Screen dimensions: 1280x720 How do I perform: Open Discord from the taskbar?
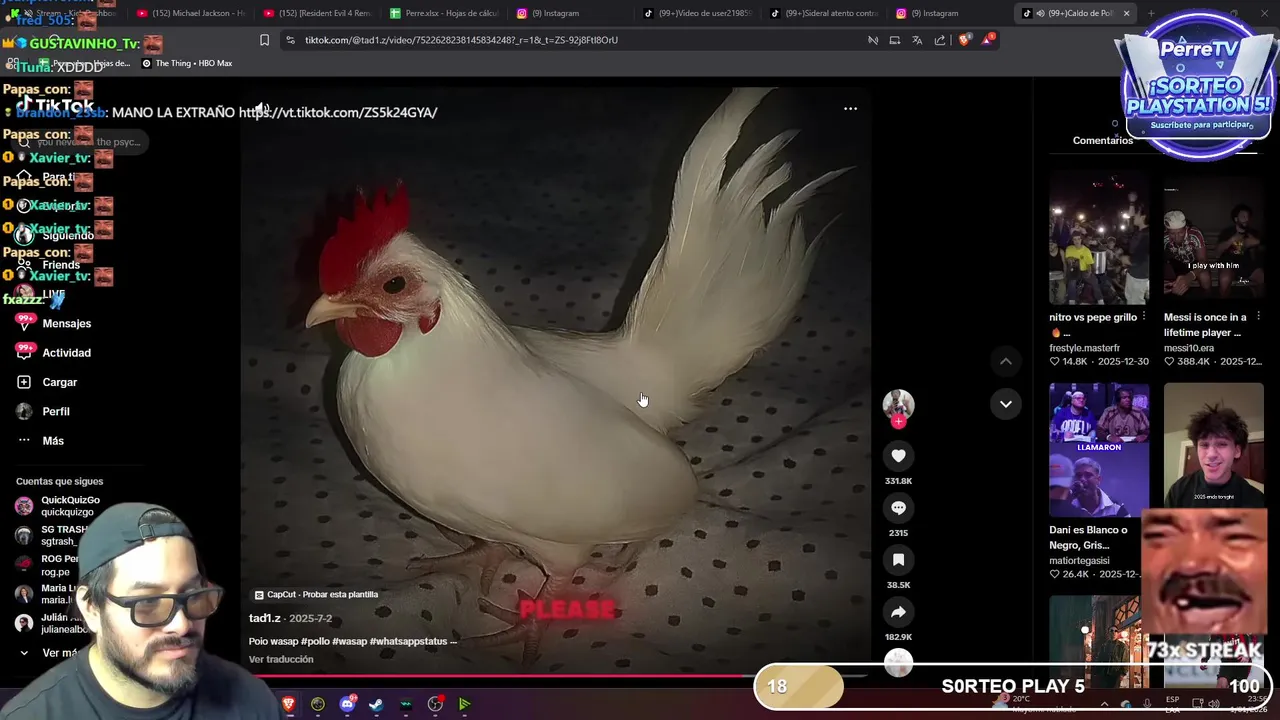click(347, 704)
